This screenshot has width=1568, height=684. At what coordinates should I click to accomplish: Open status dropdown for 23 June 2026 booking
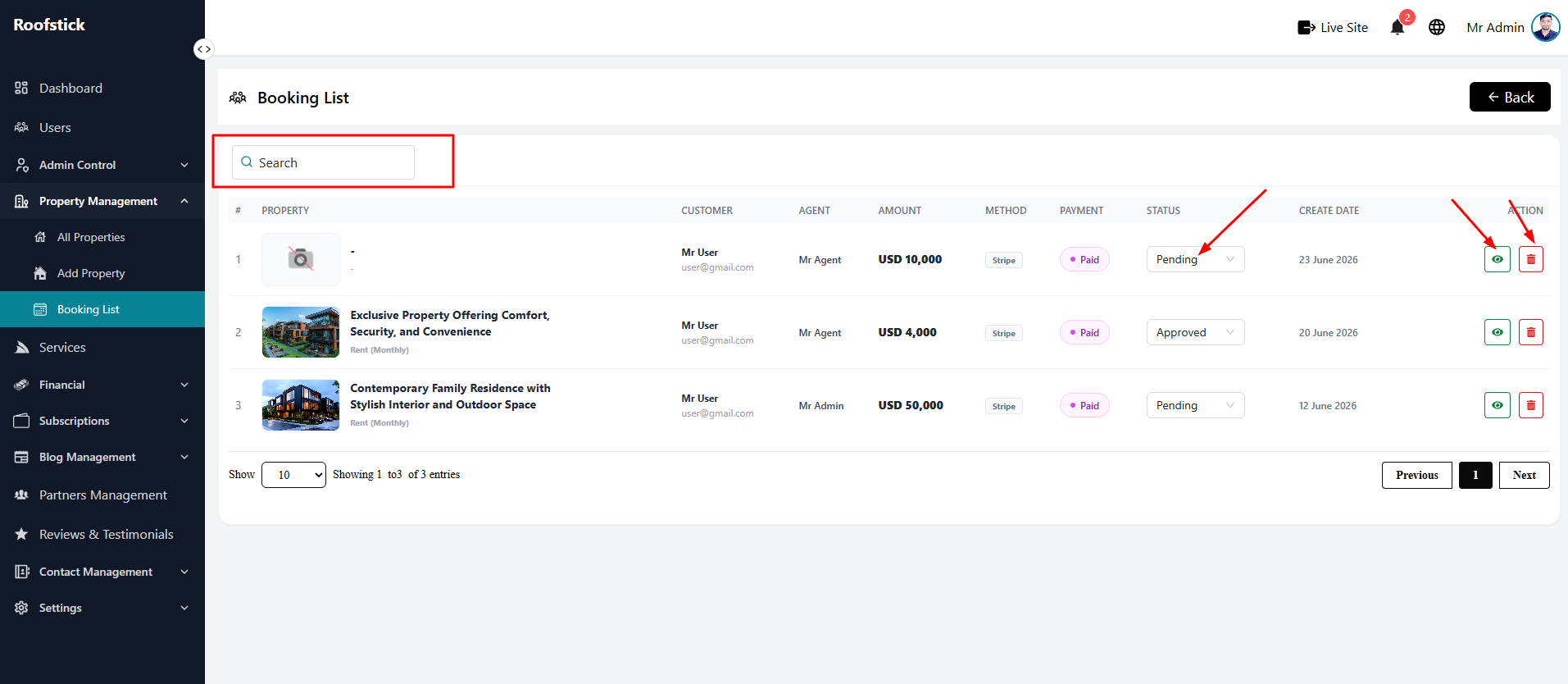point(1195,259)
